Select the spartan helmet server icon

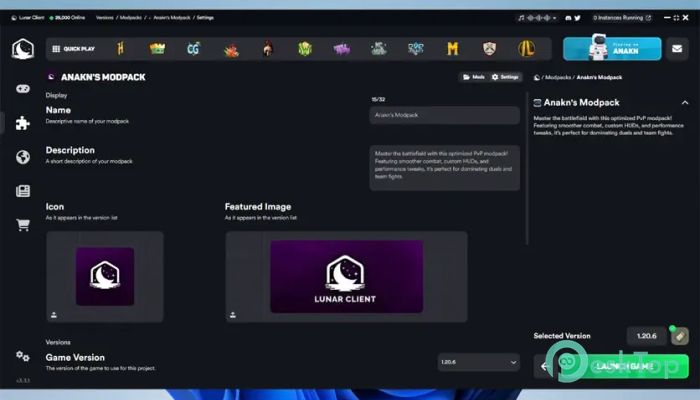(268, 49)
